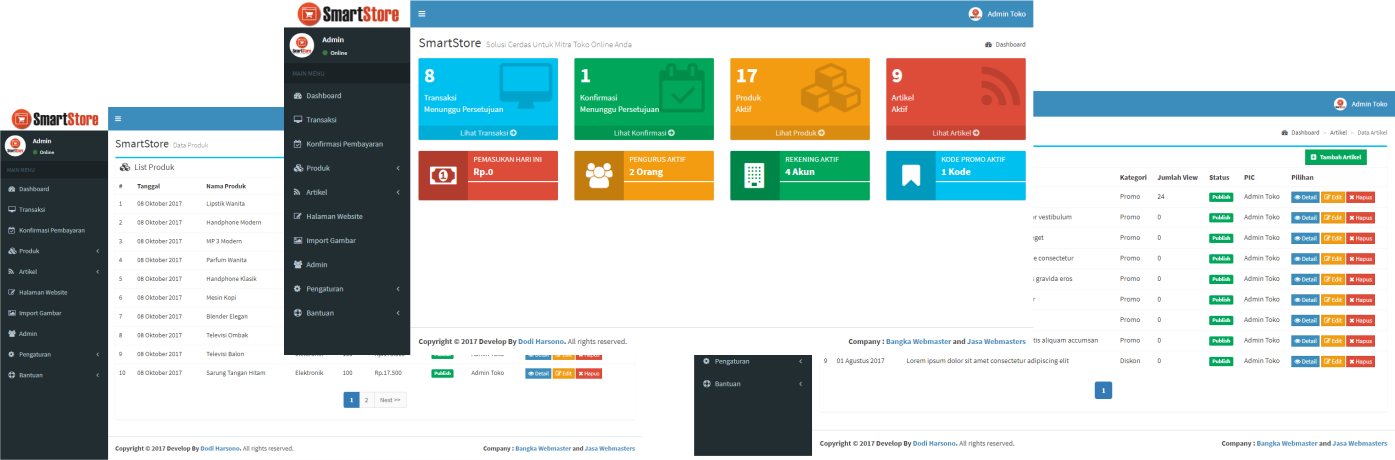The width and height of the screenshot is (1395, 460).
Task: Click SmartStore logo in Data Produk window
Action: click(55, 119)
